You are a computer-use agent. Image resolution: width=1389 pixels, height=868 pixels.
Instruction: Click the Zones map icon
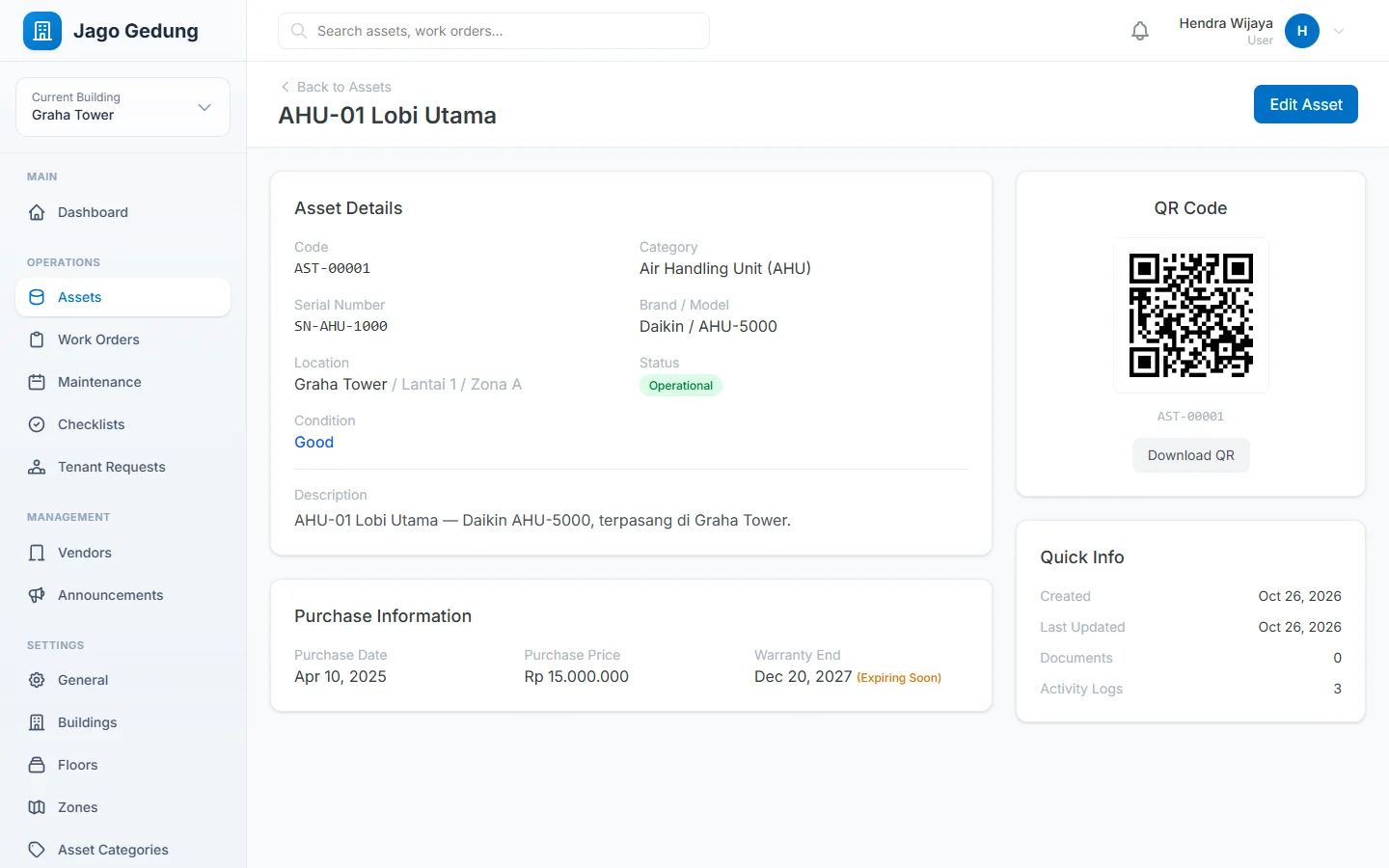(x=37, y=807)
